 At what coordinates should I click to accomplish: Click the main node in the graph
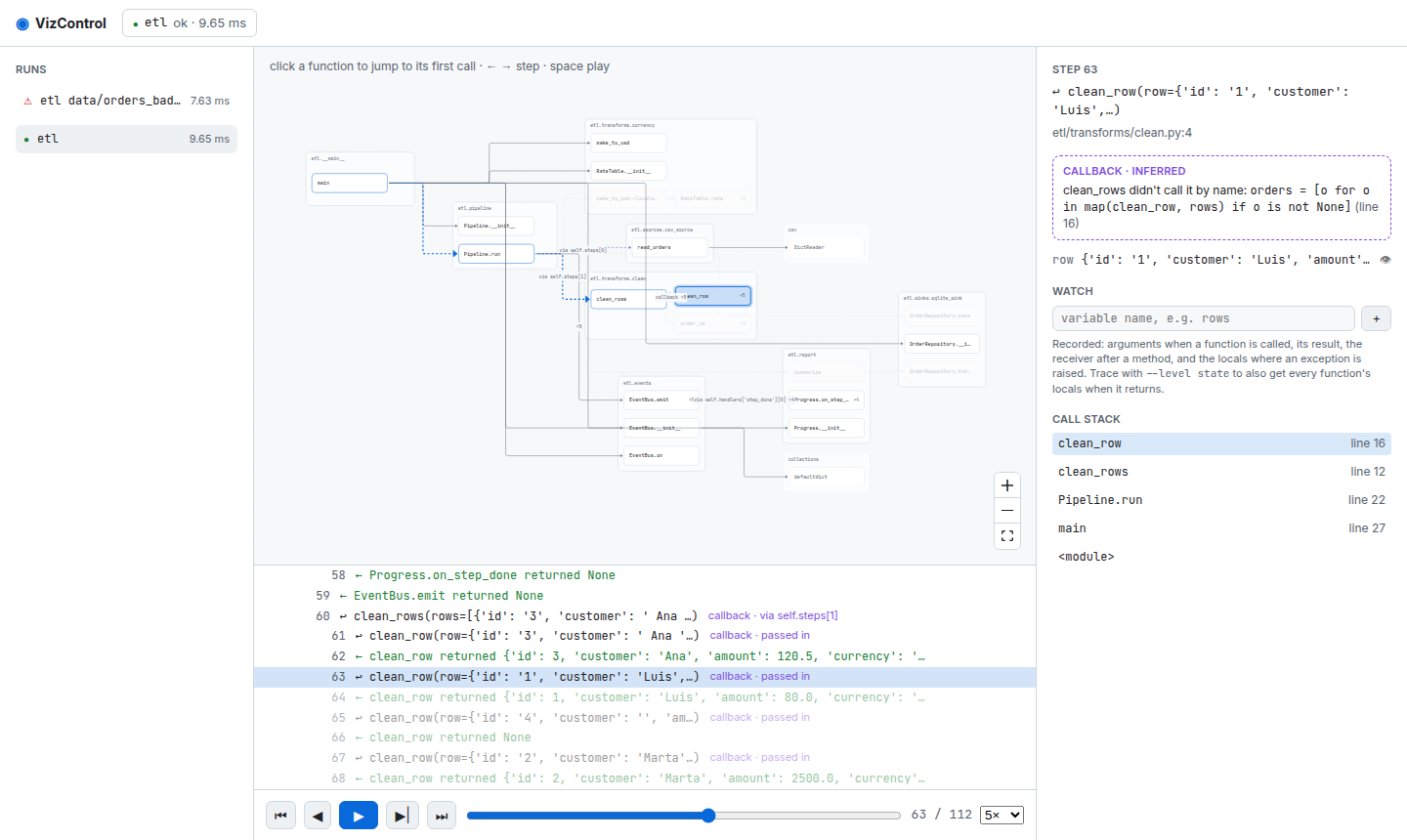(350, 183)
